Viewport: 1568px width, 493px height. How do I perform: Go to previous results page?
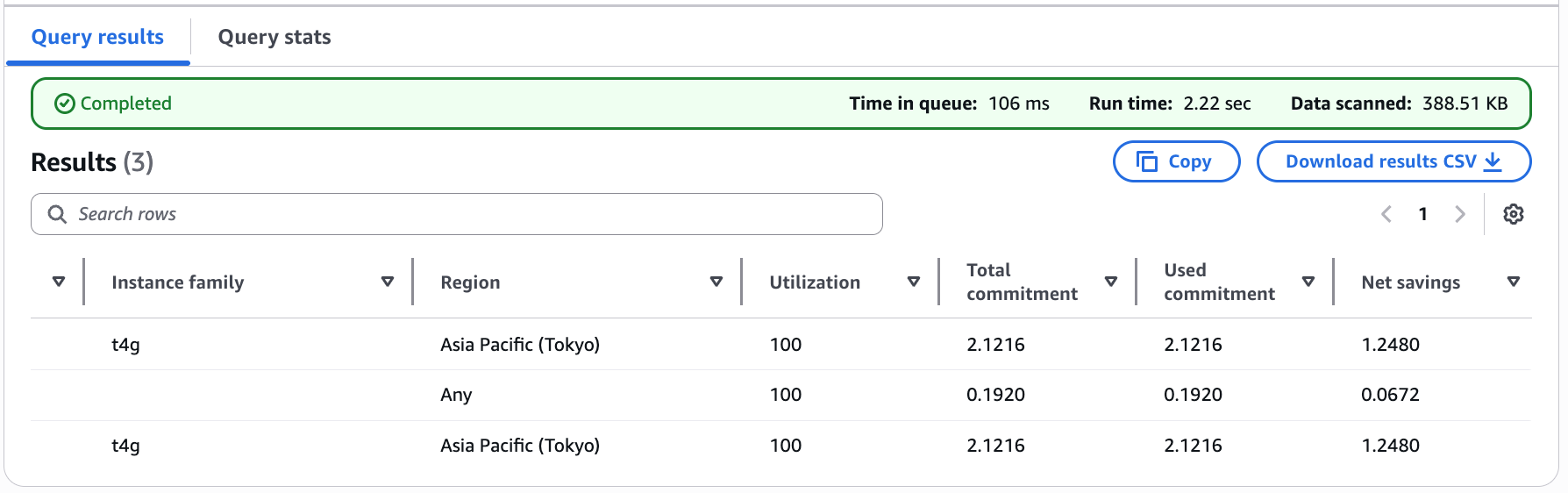click(1386, 214)
